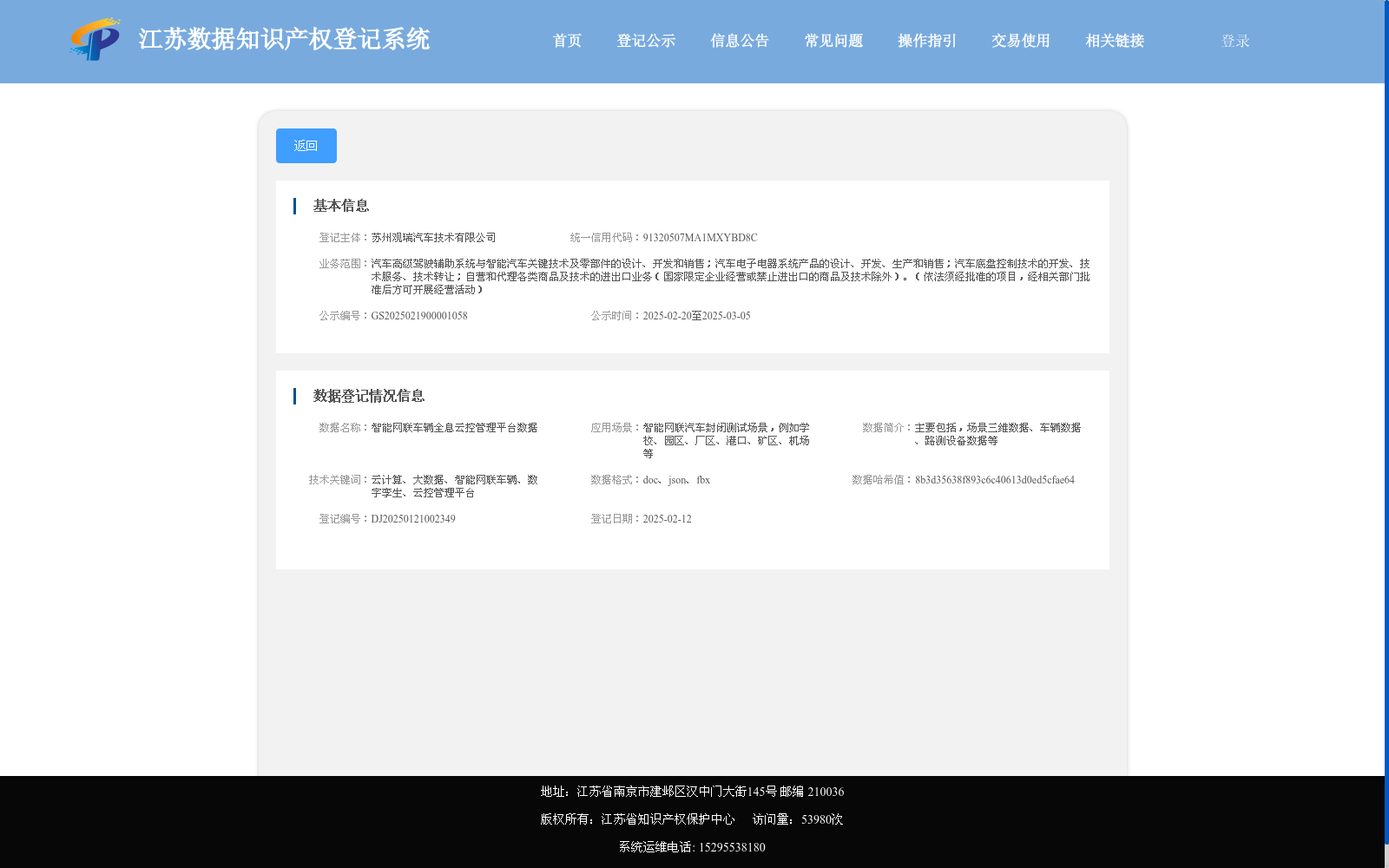Select data format doc、json、fbx
Image resolution: width=1389 pixels, height=868 pixels.
(676, 480)
